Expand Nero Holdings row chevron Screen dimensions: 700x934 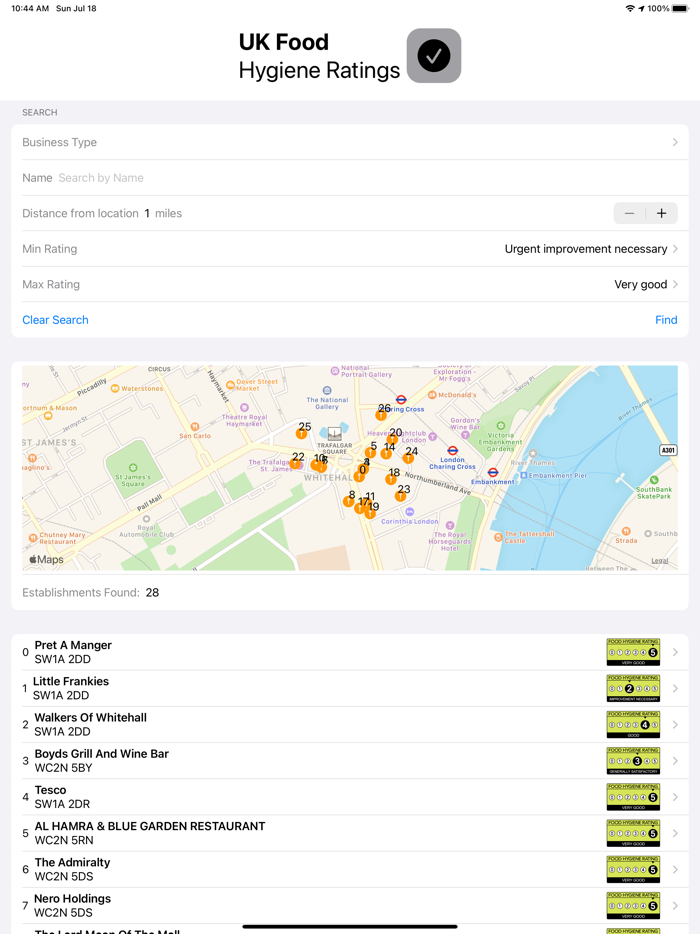click(675, 906)
